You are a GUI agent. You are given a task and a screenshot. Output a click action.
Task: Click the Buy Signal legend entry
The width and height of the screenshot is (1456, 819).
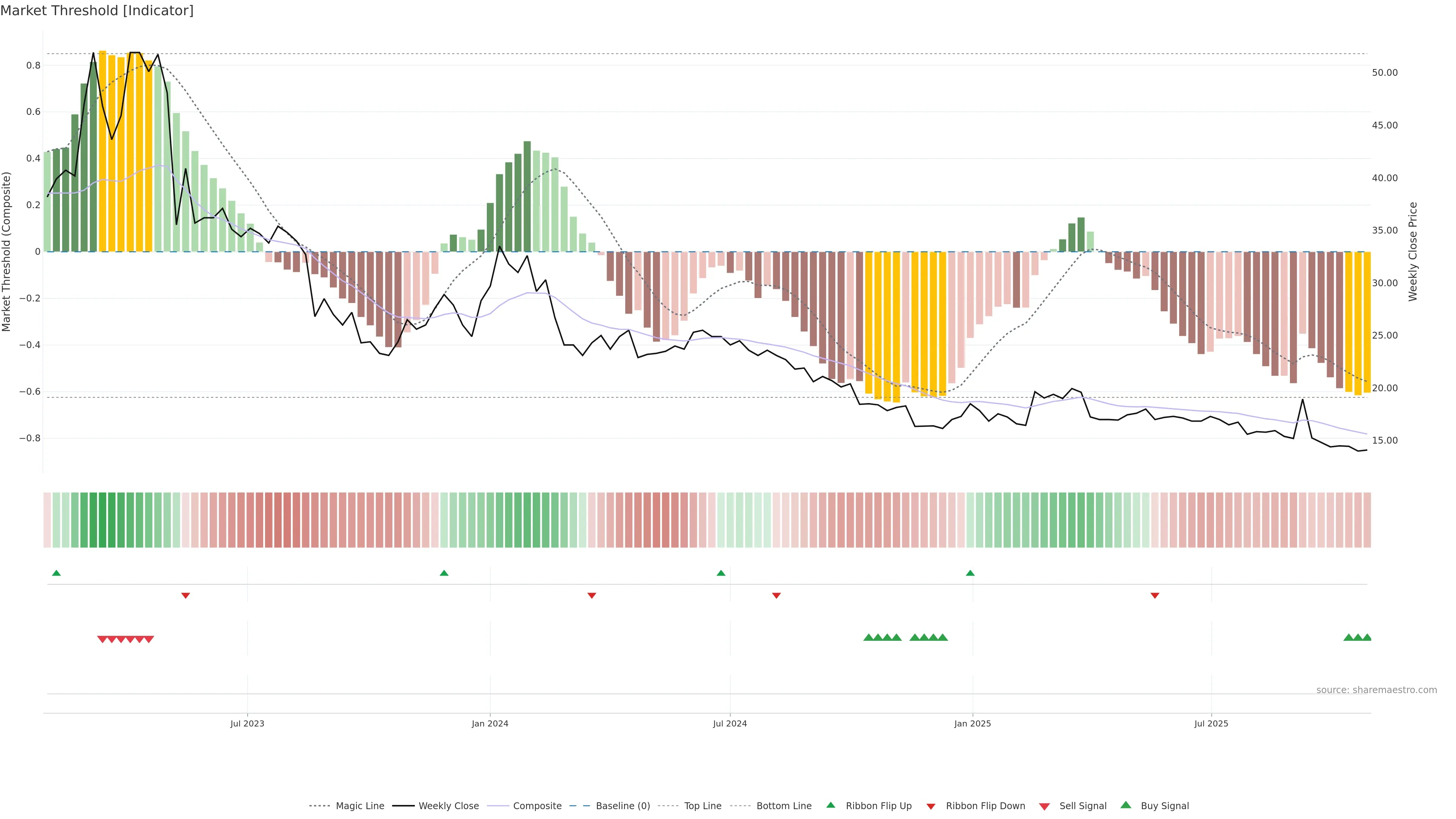[x=1164, y=806]
